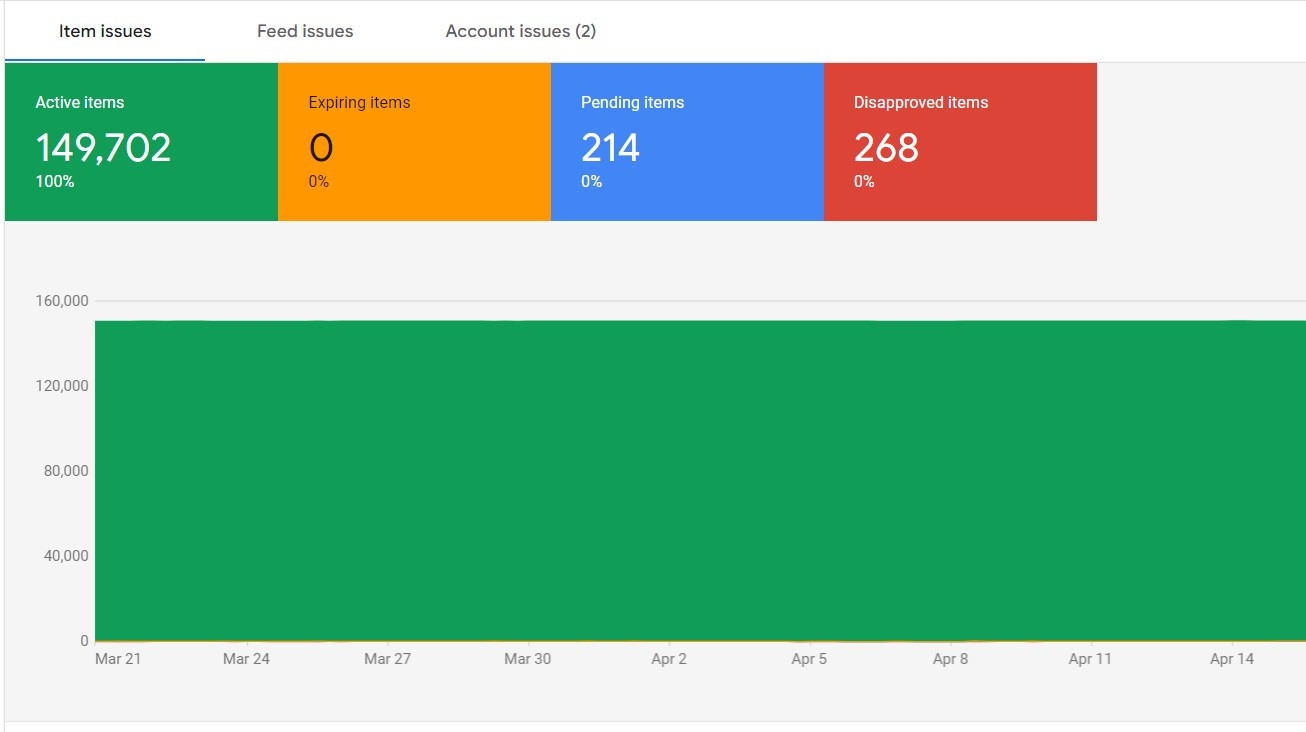The height and width of the screenshot is (732, 1306).
Task: Click the Apr 8 axis date
Action: click(950, 659)
